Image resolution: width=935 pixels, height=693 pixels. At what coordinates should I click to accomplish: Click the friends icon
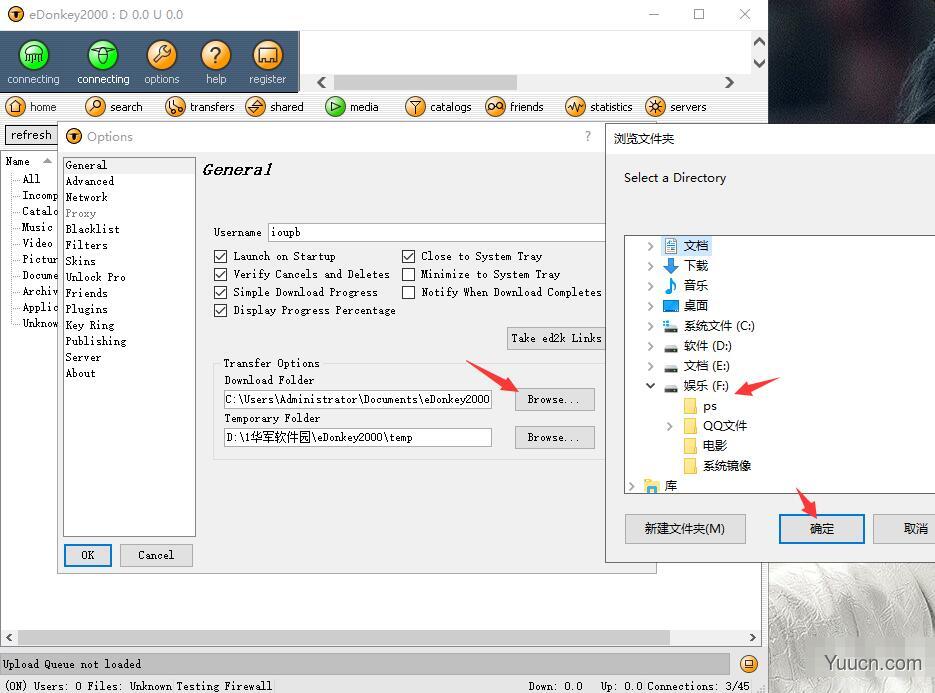click(495, 107)
